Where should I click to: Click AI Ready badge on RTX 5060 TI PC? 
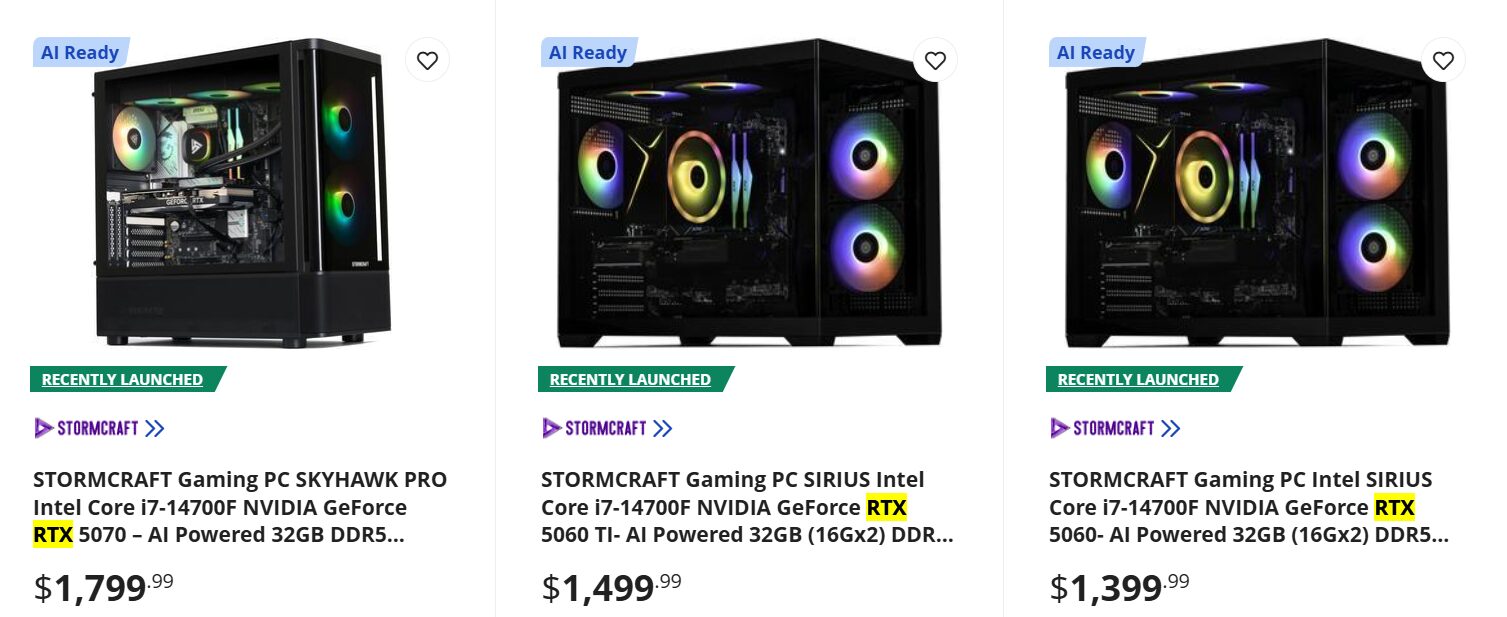pyautogui.click(x=588, y=53)
